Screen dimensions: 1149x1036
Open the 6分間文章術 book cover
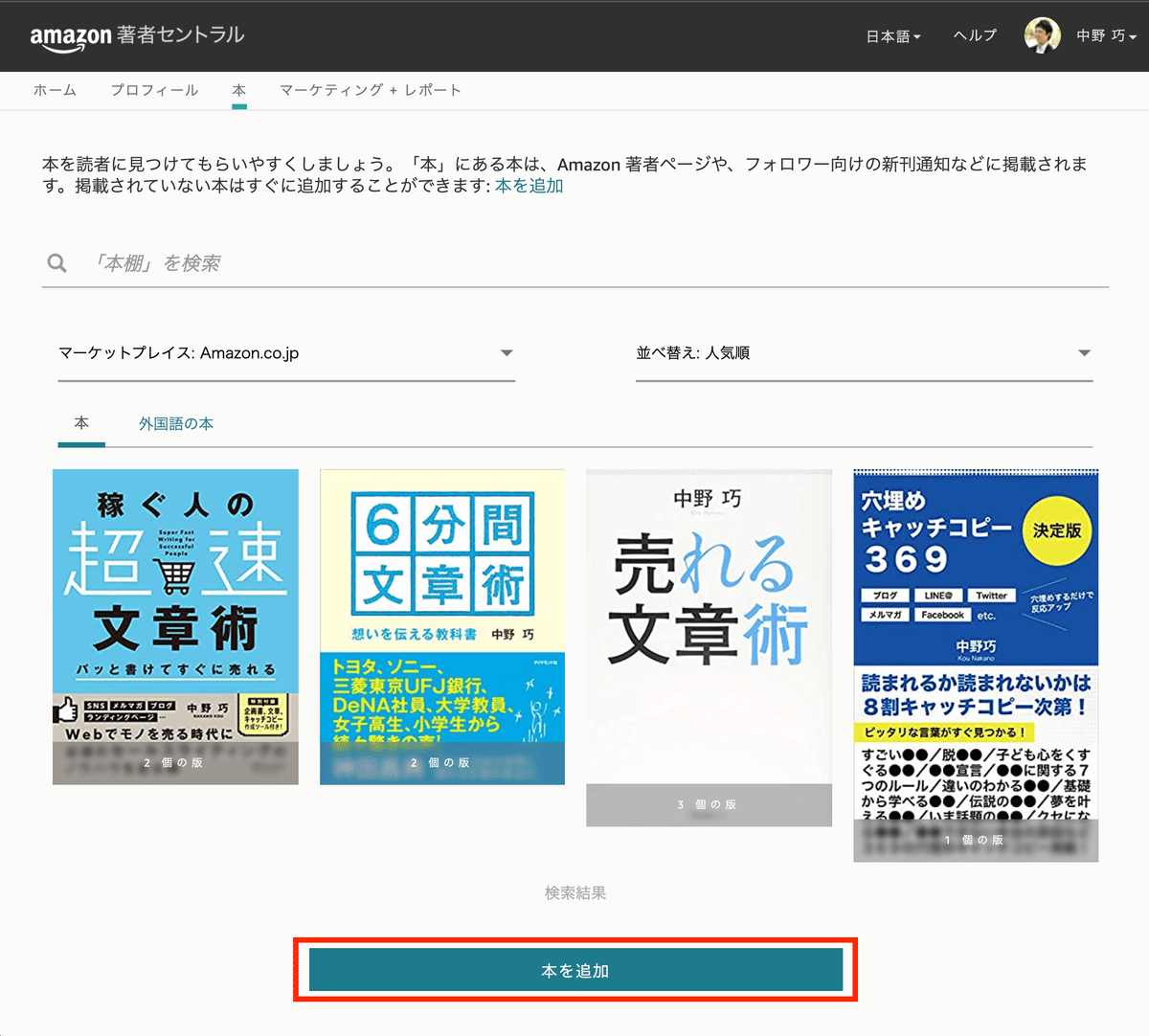point(442,627)
